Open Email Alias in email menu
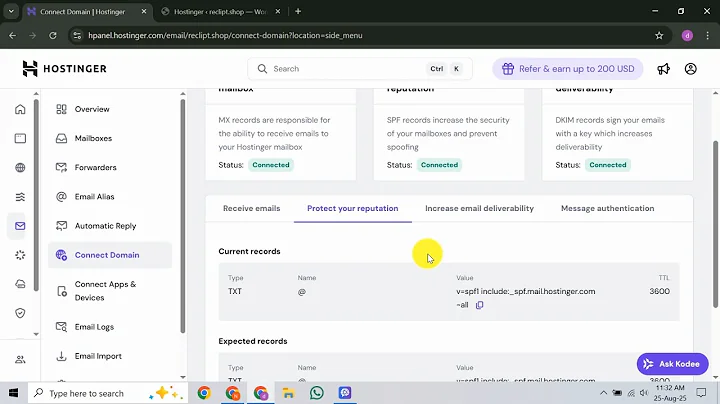720x404 pixels. point(95,196)
